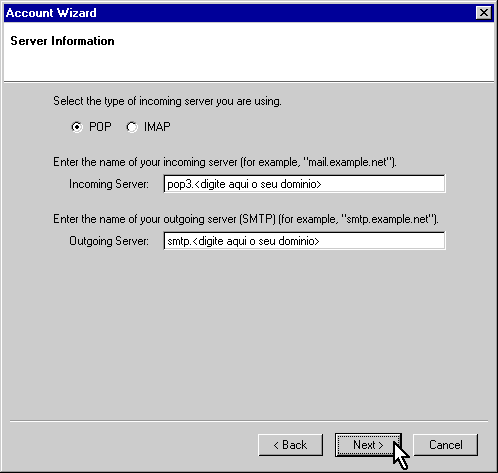Choose the IMAP server type radio button
This screenshot has height=473, width=498.
pos(132,127)
